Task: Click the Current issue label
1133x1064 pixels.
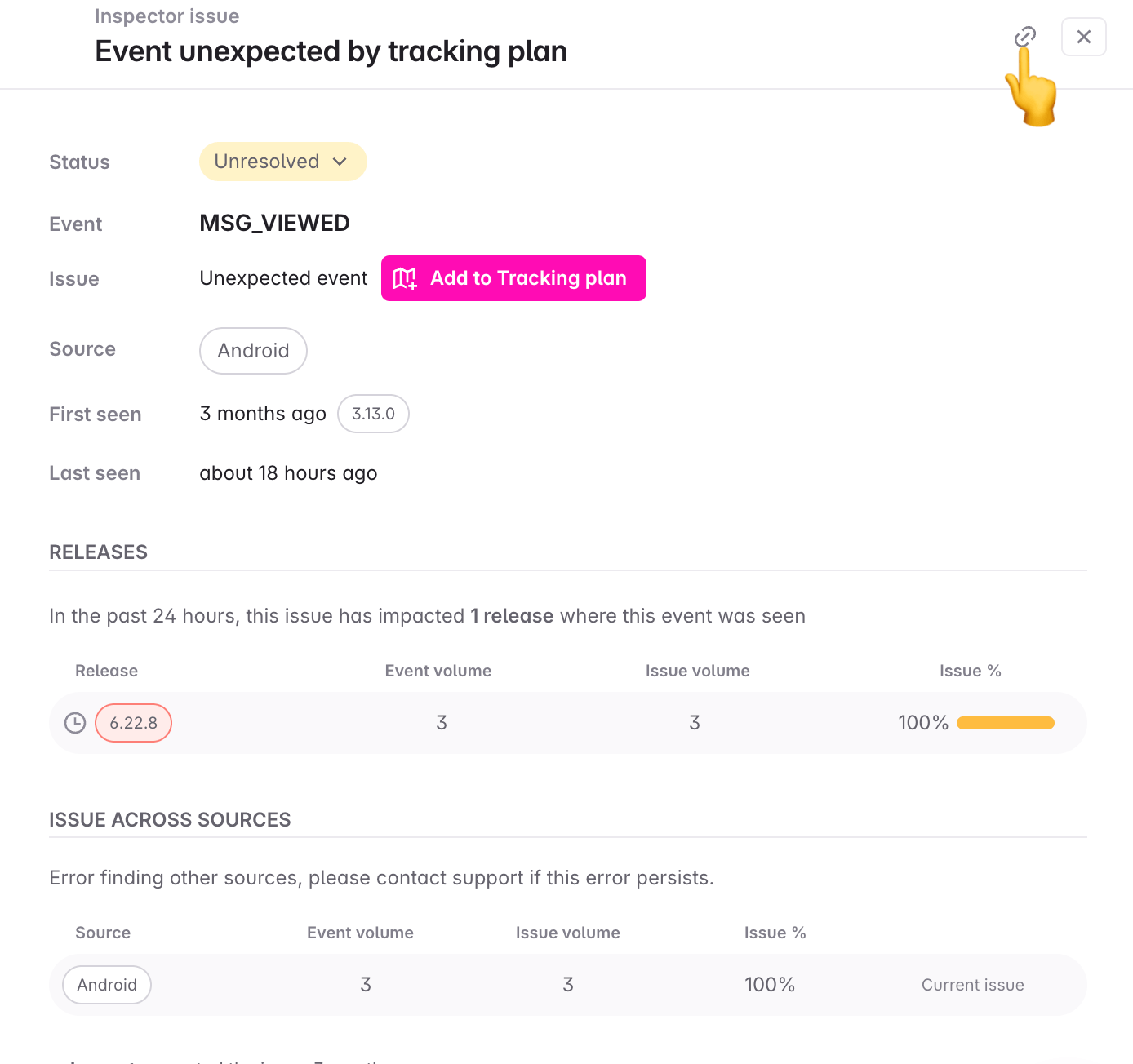Action: click(x=972, y=985)
